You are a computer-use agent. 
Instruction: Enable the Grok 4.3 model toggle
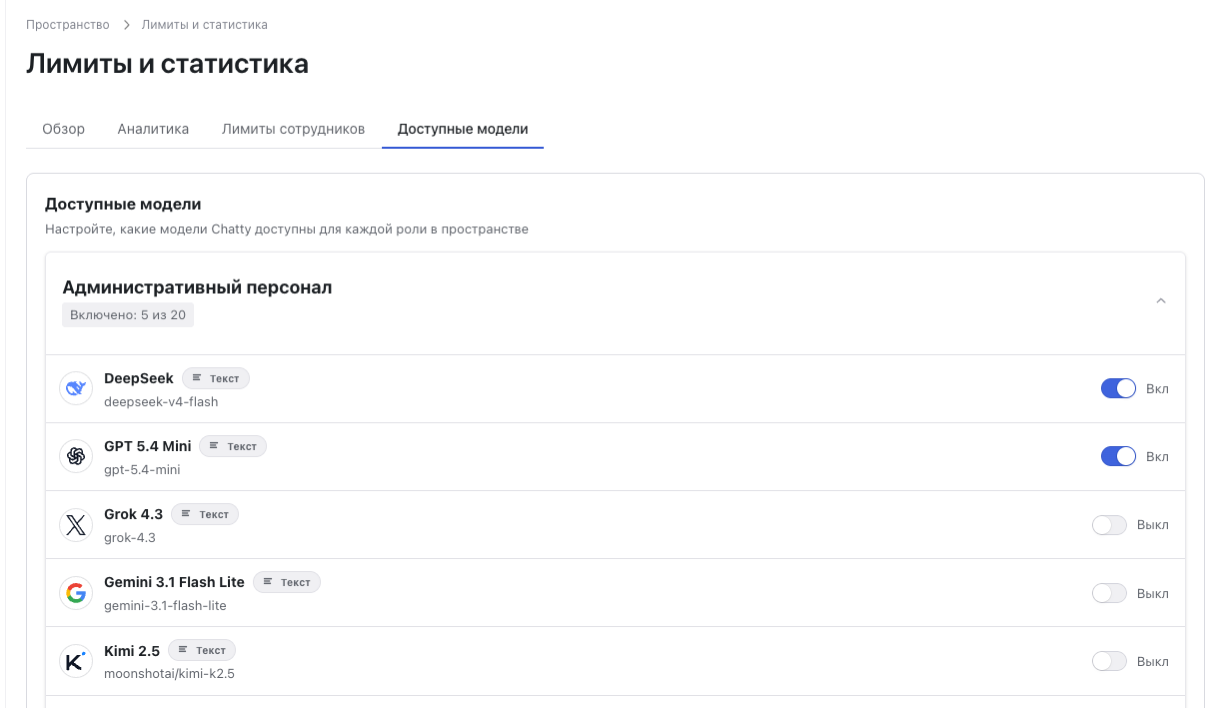click(x=1109, y=525)
